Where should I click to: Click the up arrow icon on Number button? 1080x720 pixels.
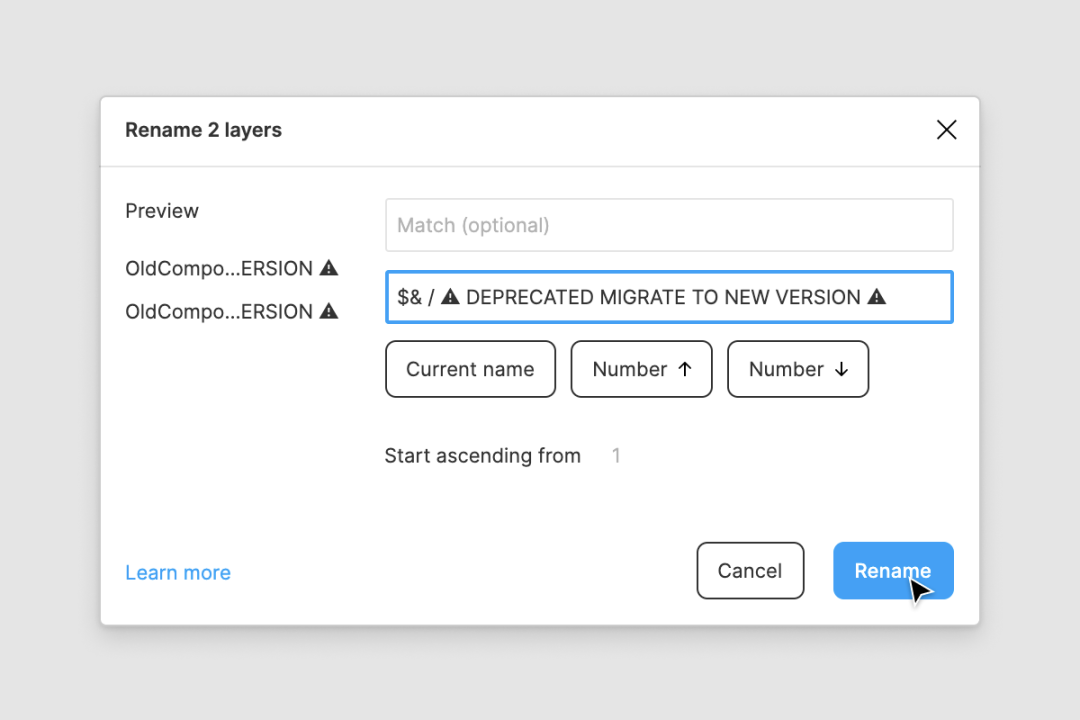[685, 369]
